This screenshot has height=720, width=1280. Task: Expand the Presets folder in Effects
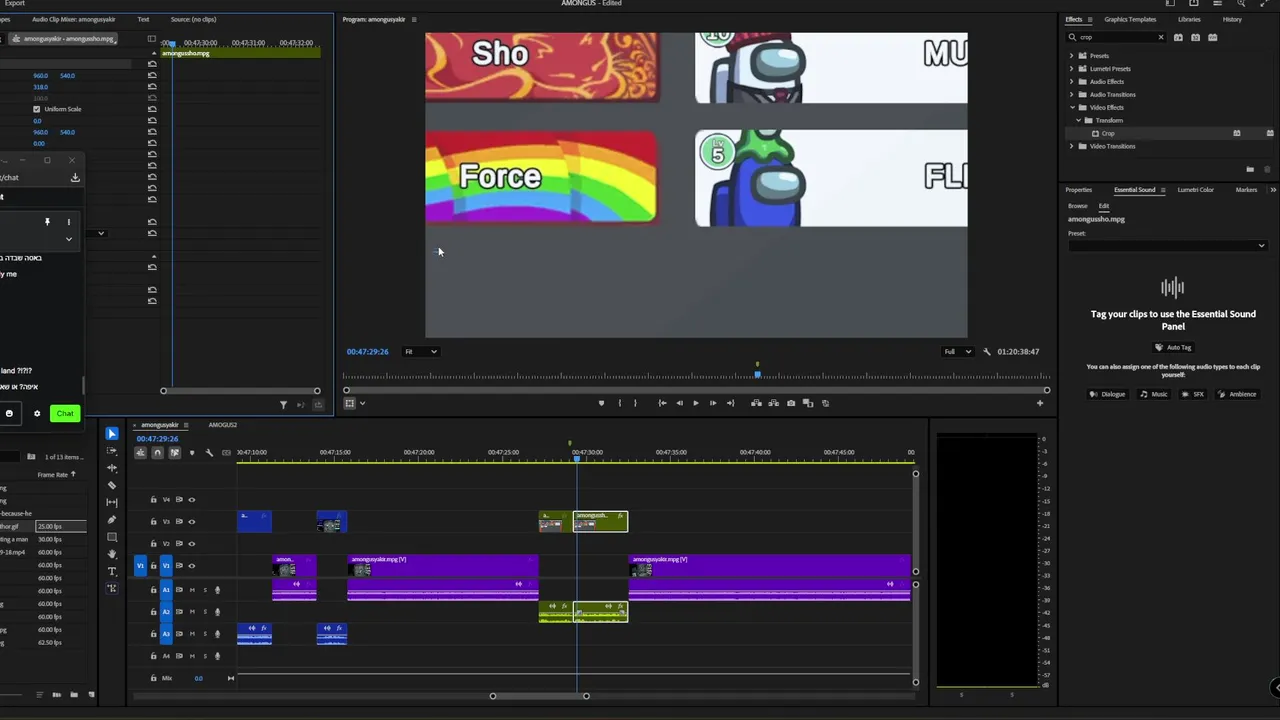click(1071, 56)
